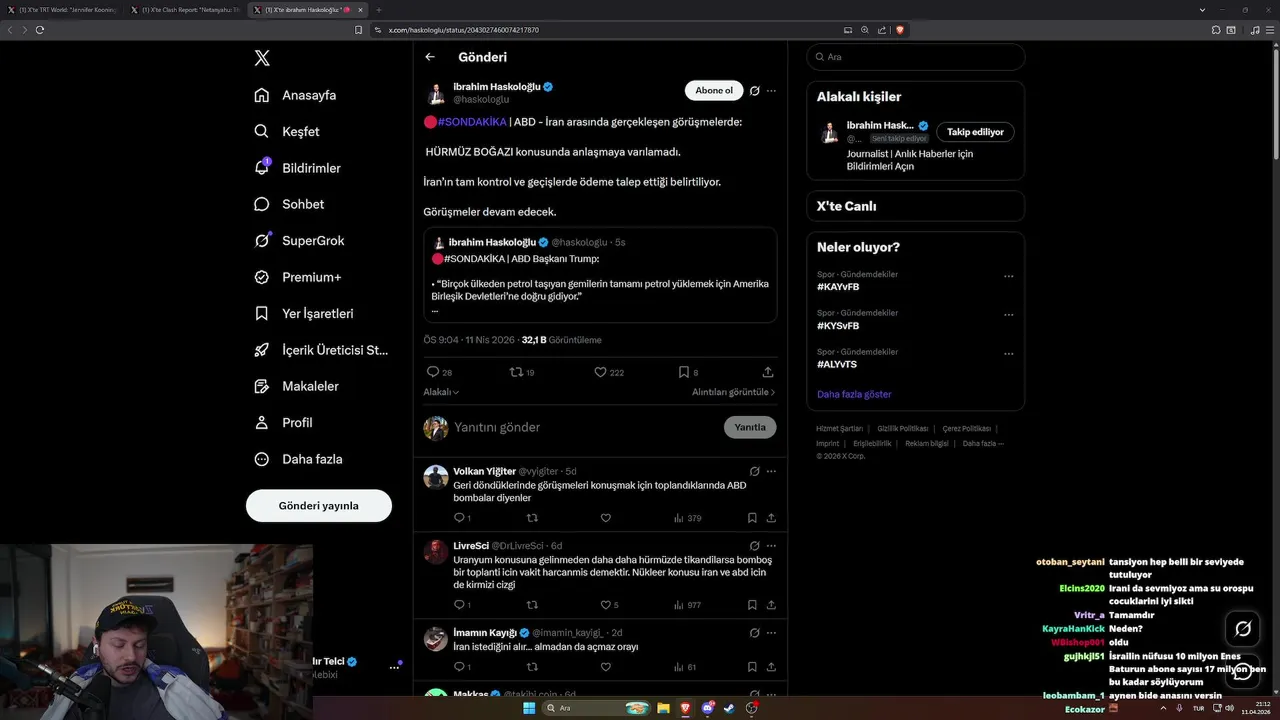
Task: Repost the main post with 19 reposts
Action: (522, 372)
